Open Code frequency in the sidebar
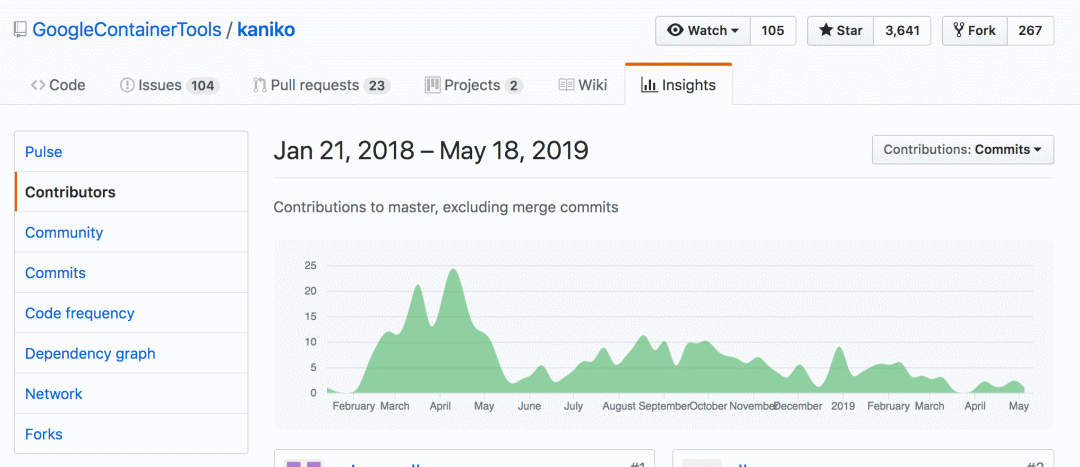The width and height of the screenshot is (1080, 467). (131, 313)
